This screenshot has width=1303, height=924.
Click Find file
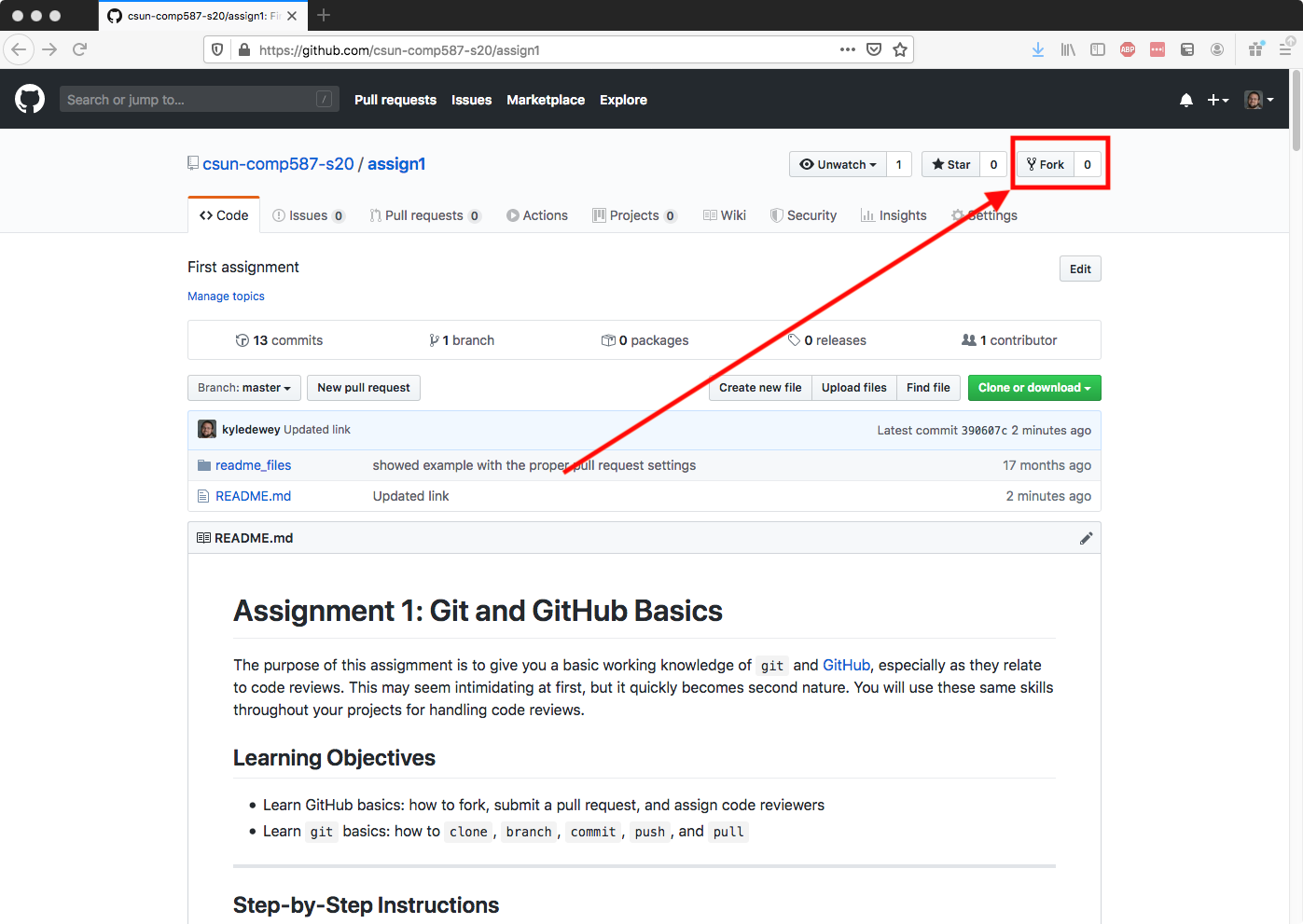(928, 388)
